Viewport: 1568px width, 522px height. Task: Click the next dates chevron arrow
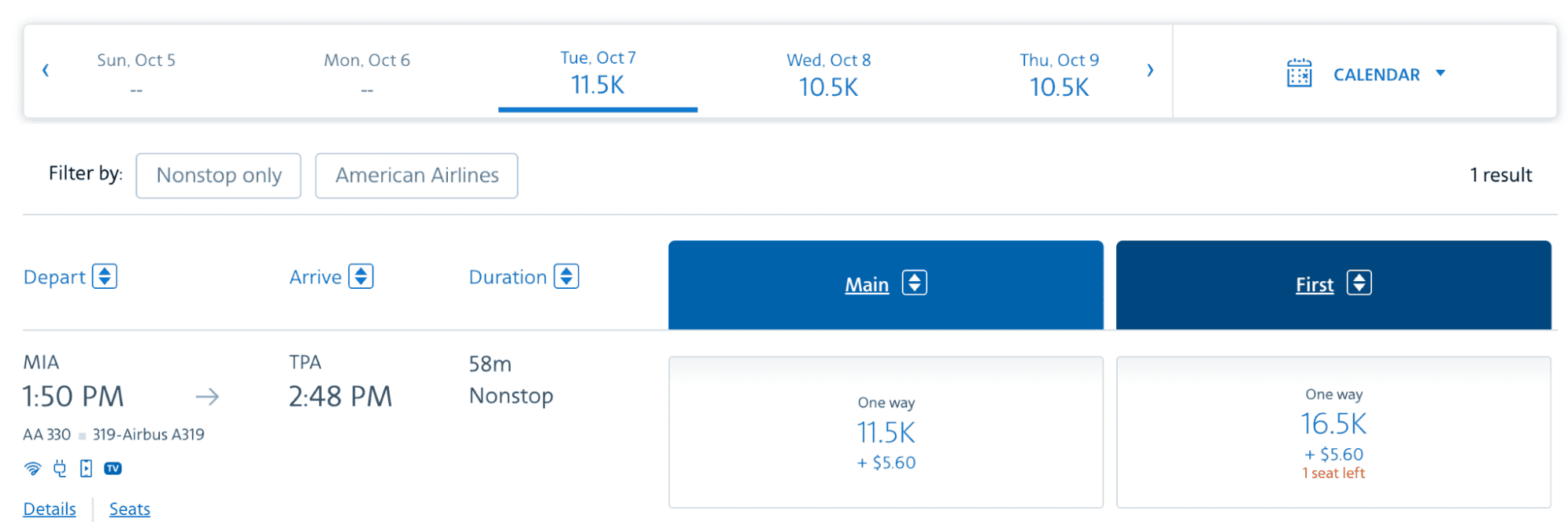pyautogui.click(x=1150, y=70)
